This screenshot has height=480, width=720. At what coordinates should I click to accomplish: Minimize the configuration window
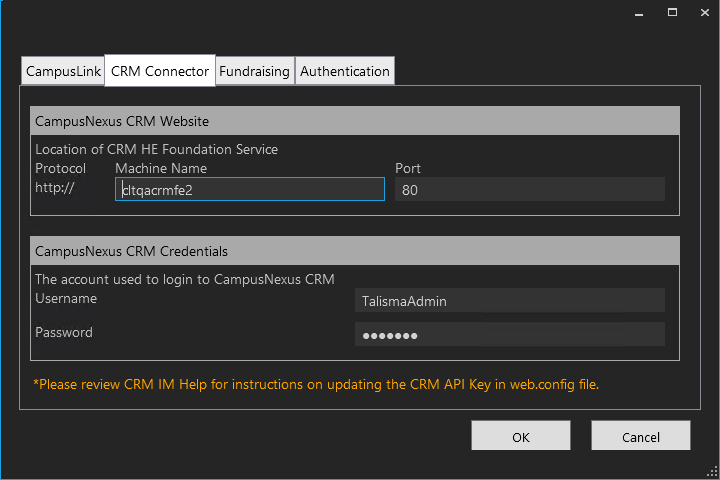pyautogui.click(x=639, y=13)
